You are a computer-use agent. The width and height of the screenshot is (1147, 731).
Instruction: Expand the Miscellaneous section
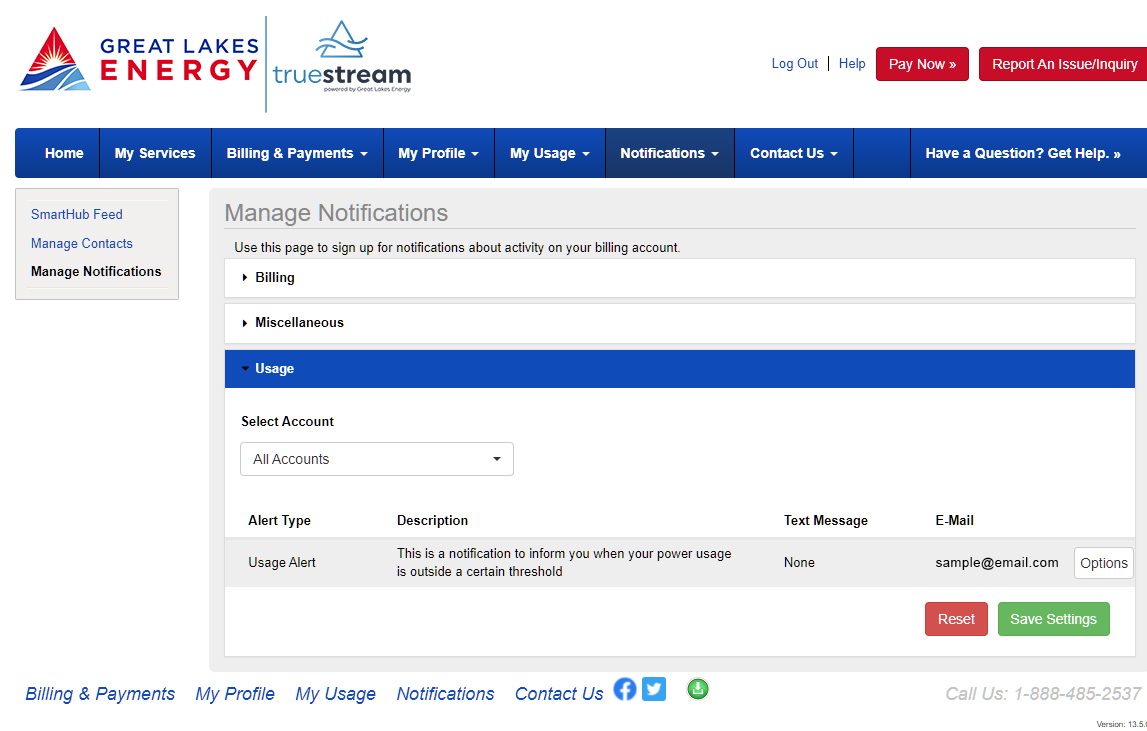[296, 322]
